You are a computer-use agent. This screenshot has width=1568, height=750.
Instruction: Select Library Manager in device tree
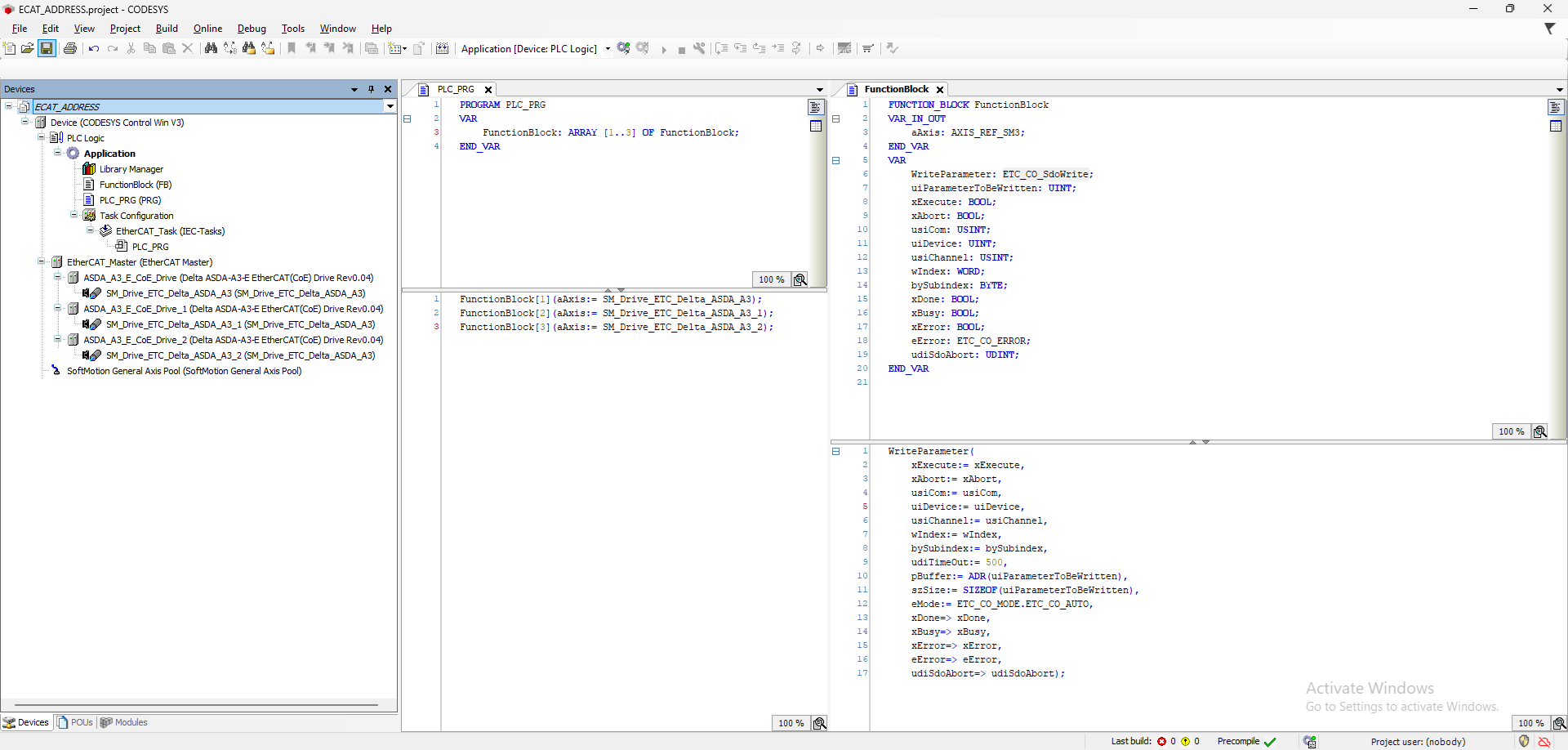(x=131, y=169)
